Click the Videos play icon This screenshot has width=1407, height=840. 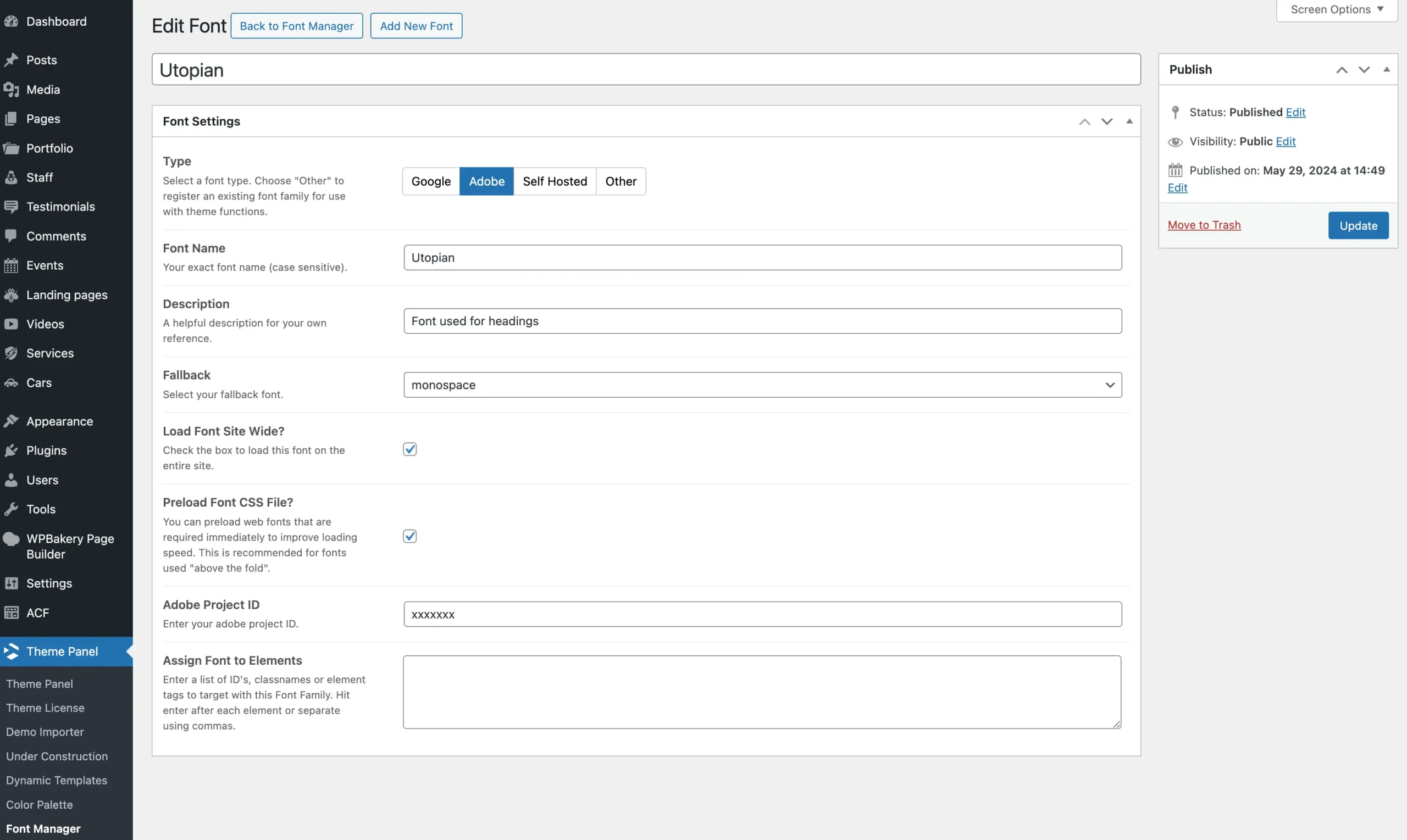click(x=11, y=324)
